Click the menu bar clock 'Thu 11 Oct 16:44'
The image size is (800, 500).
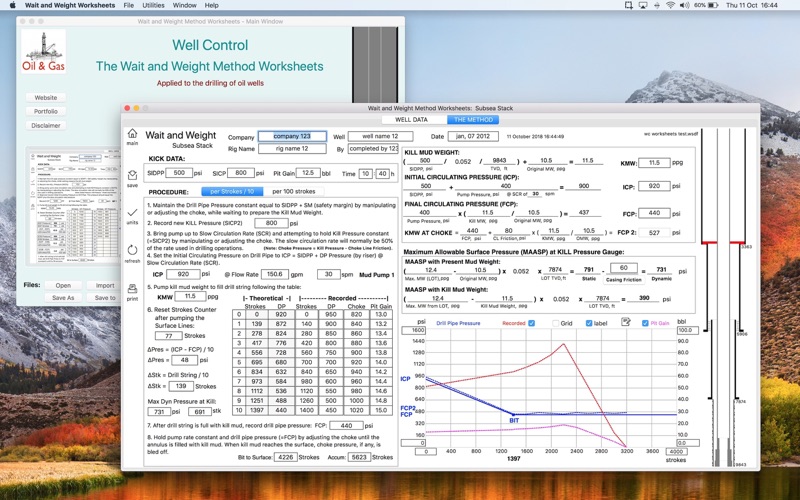[x=752, y=5]
